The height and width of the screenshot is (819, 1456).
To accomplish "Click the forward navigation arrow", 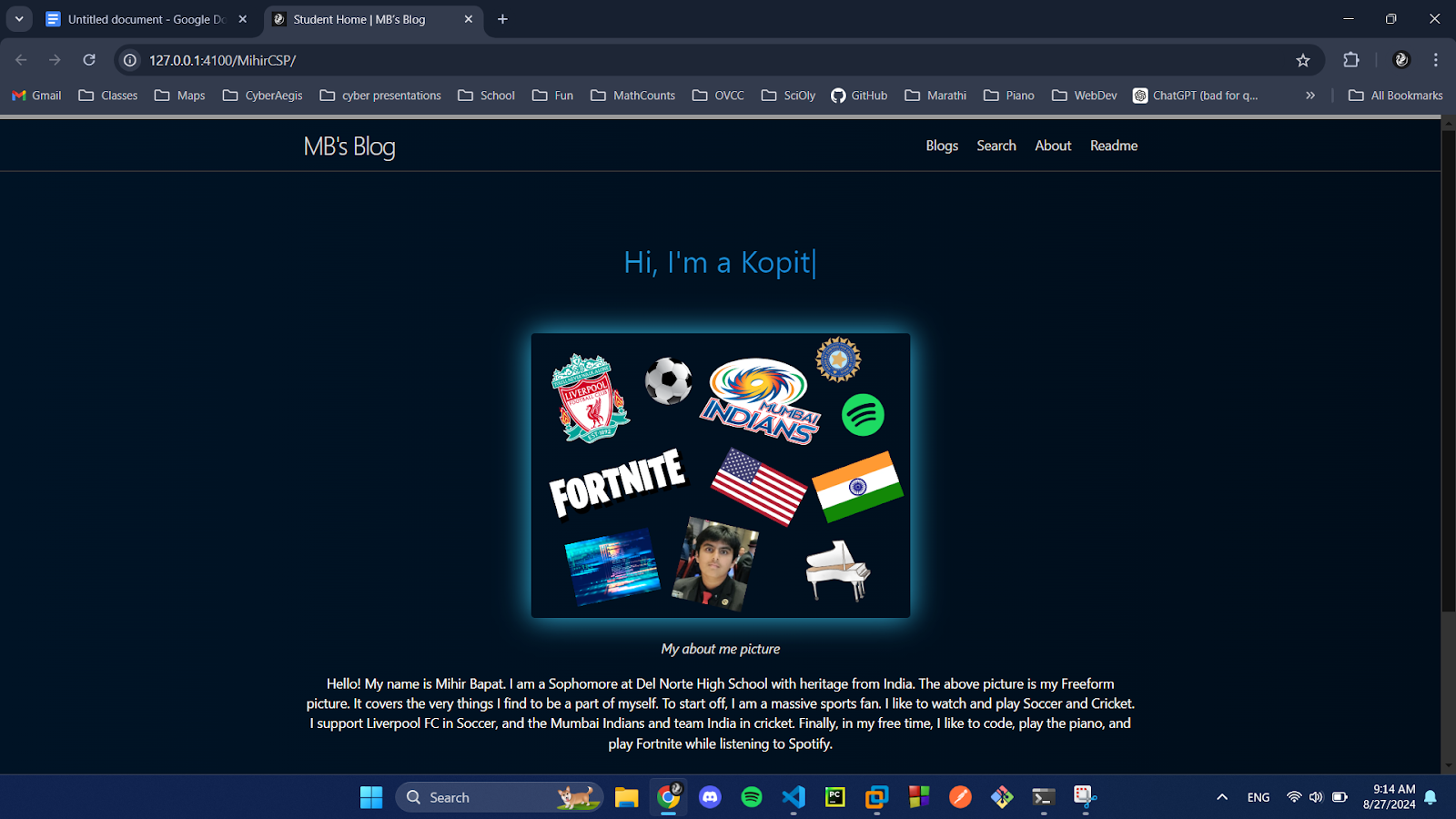I will coord(55,60).
